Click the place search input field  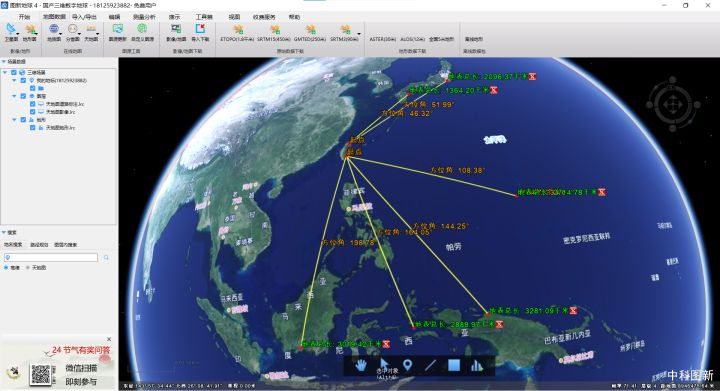[51, 257]
